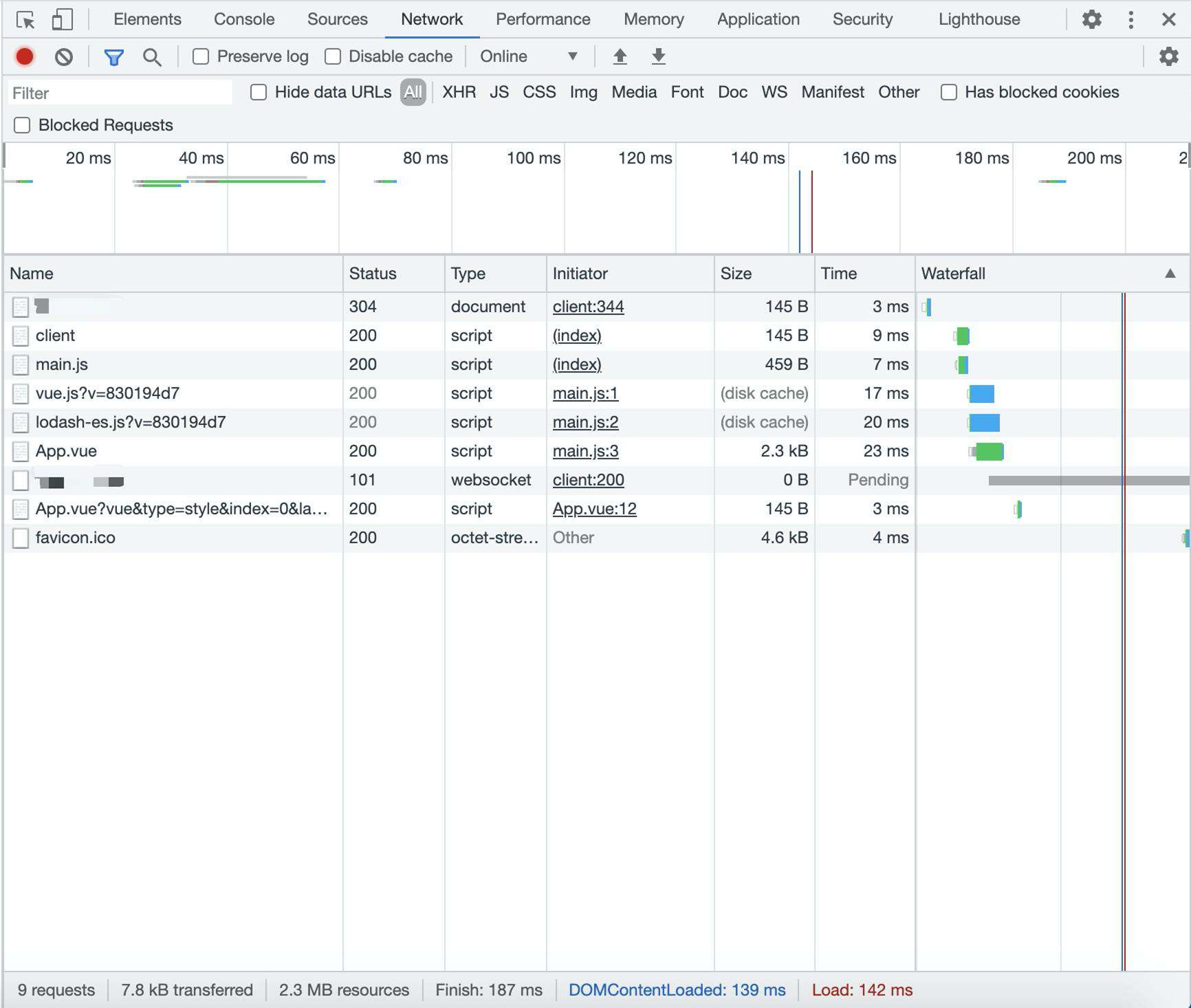1191x1008 pixels.
Task: Open the Online throttling dropdown
Action: click(x=528, y=56)
